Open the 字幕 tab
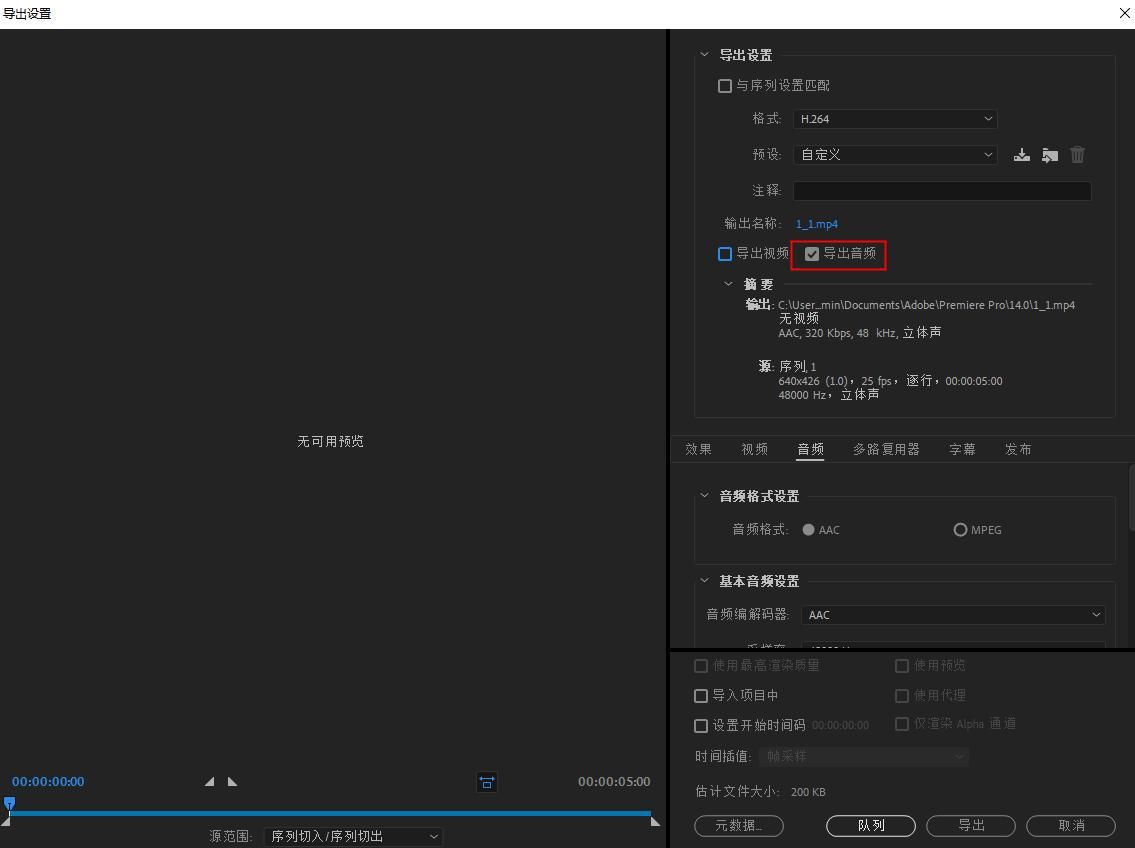This screenshot has height=848, width=1135. tap(962, 449)
